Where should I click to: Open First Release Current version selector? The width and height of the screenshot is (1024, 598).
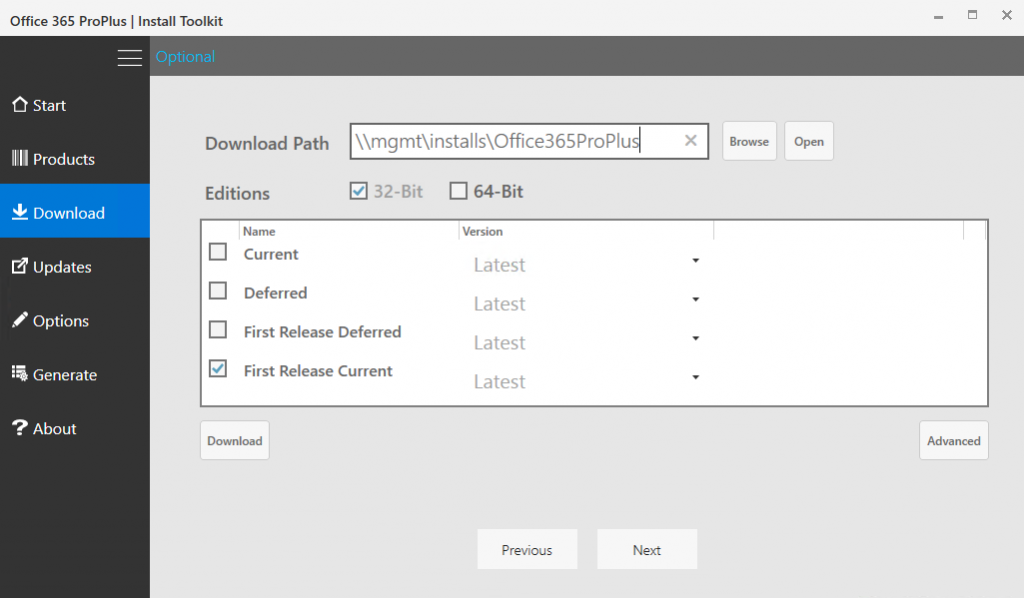click(695, 376)
